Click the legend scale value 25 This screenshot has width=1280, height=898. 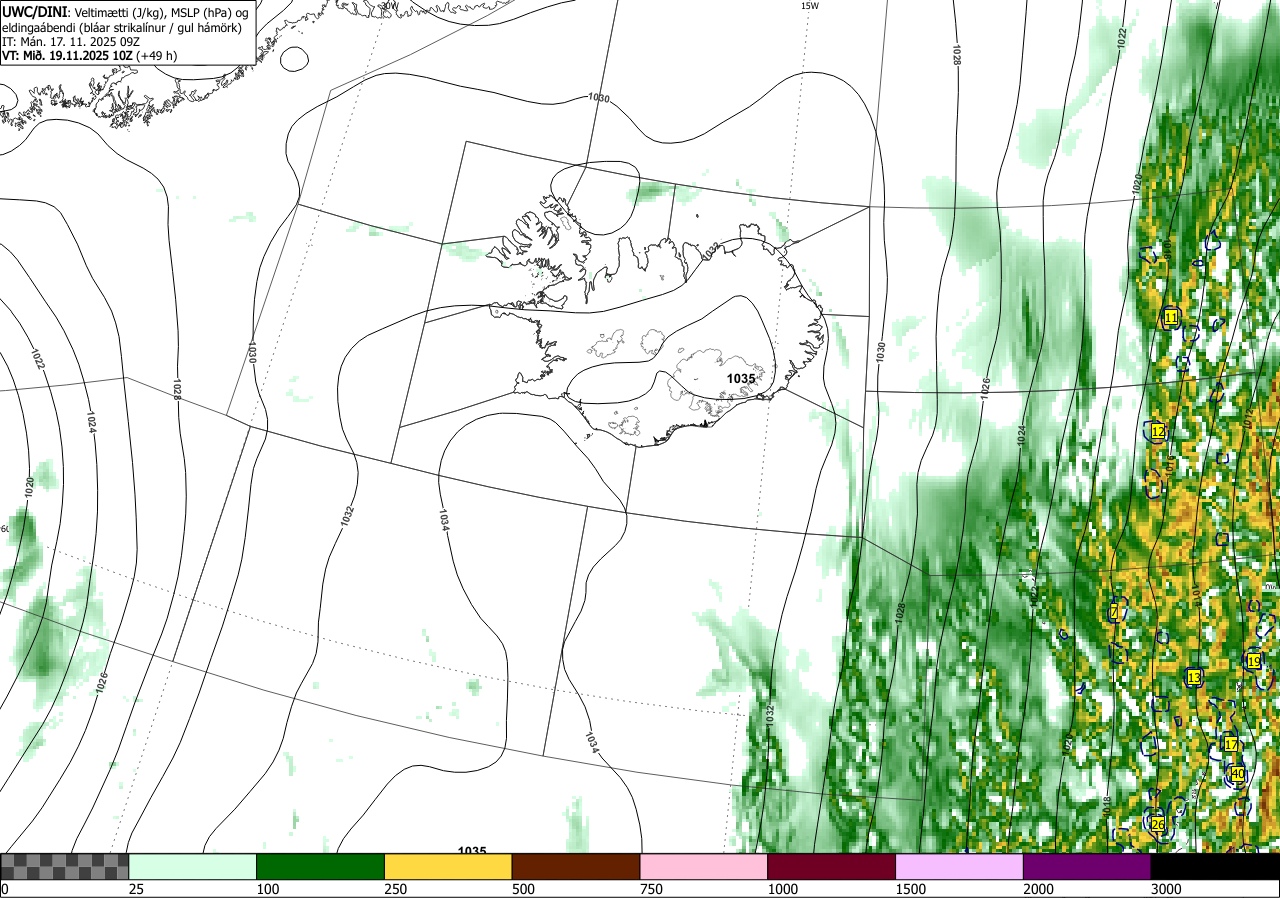click(x=135, y=889)
